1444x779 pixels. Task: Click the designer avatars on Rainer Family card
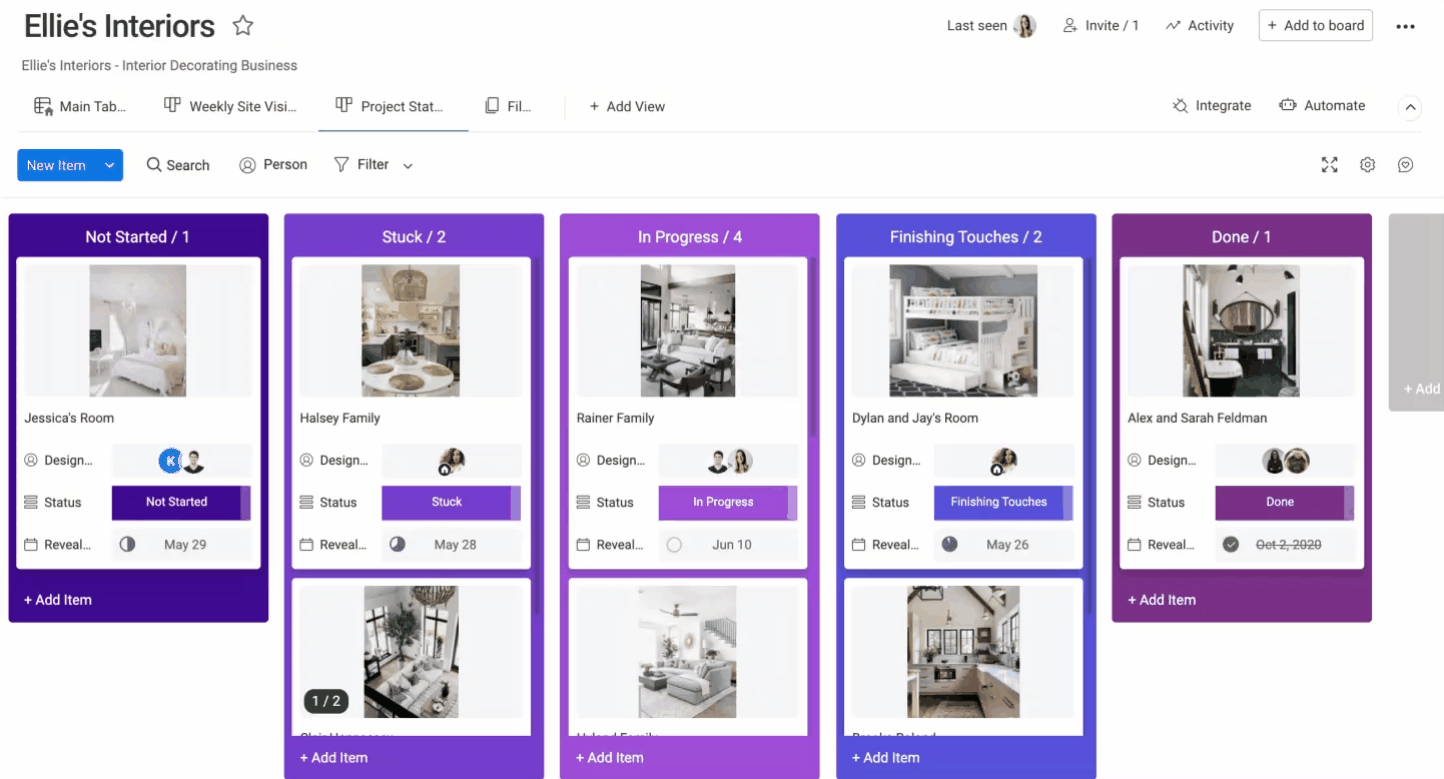pos(729,461)
